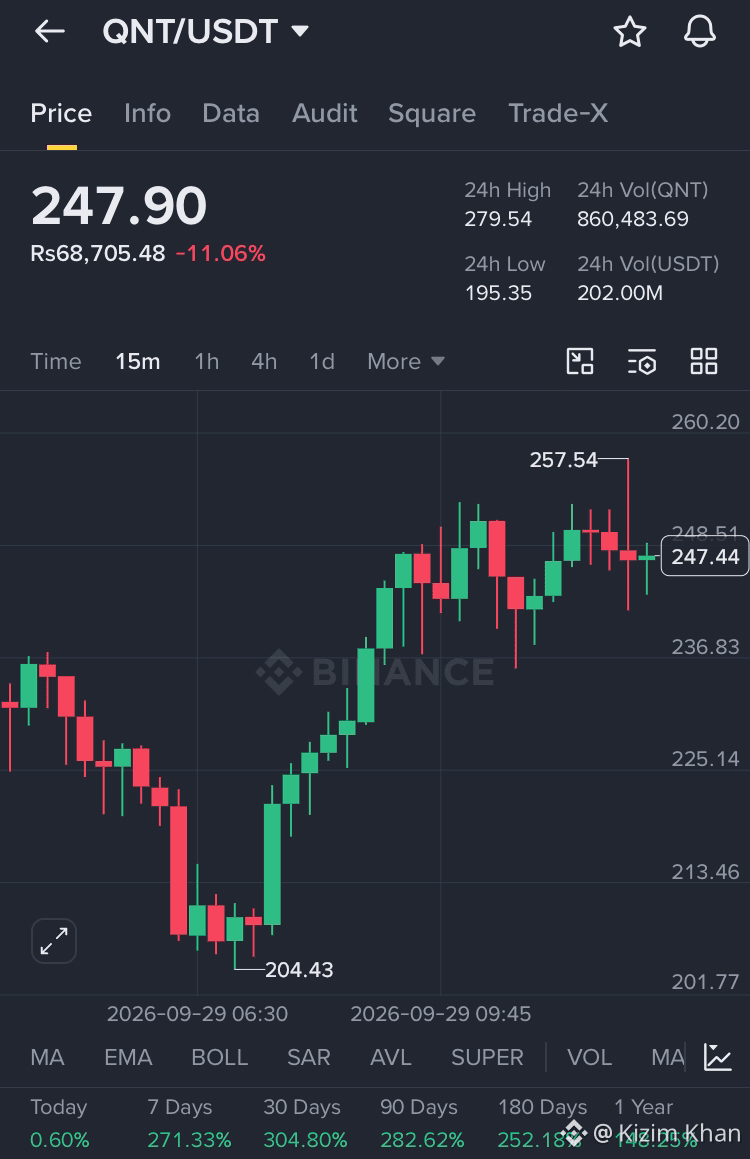Switch to the Info tab
Viewport: 750px width, 1159px height.
click(x=147, y=113)
